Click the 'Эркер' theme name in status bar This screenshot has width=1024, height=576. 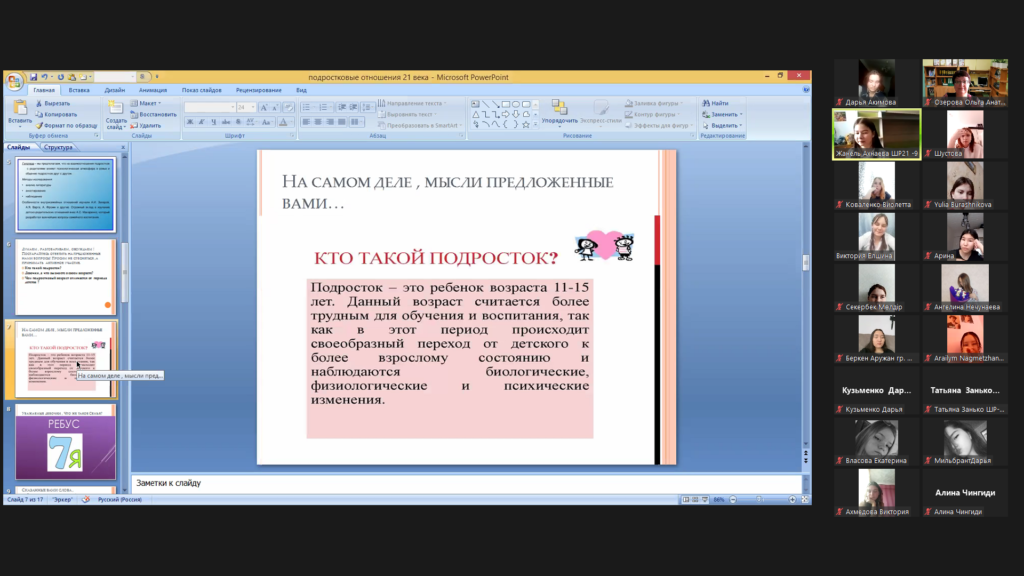point(63,500)
